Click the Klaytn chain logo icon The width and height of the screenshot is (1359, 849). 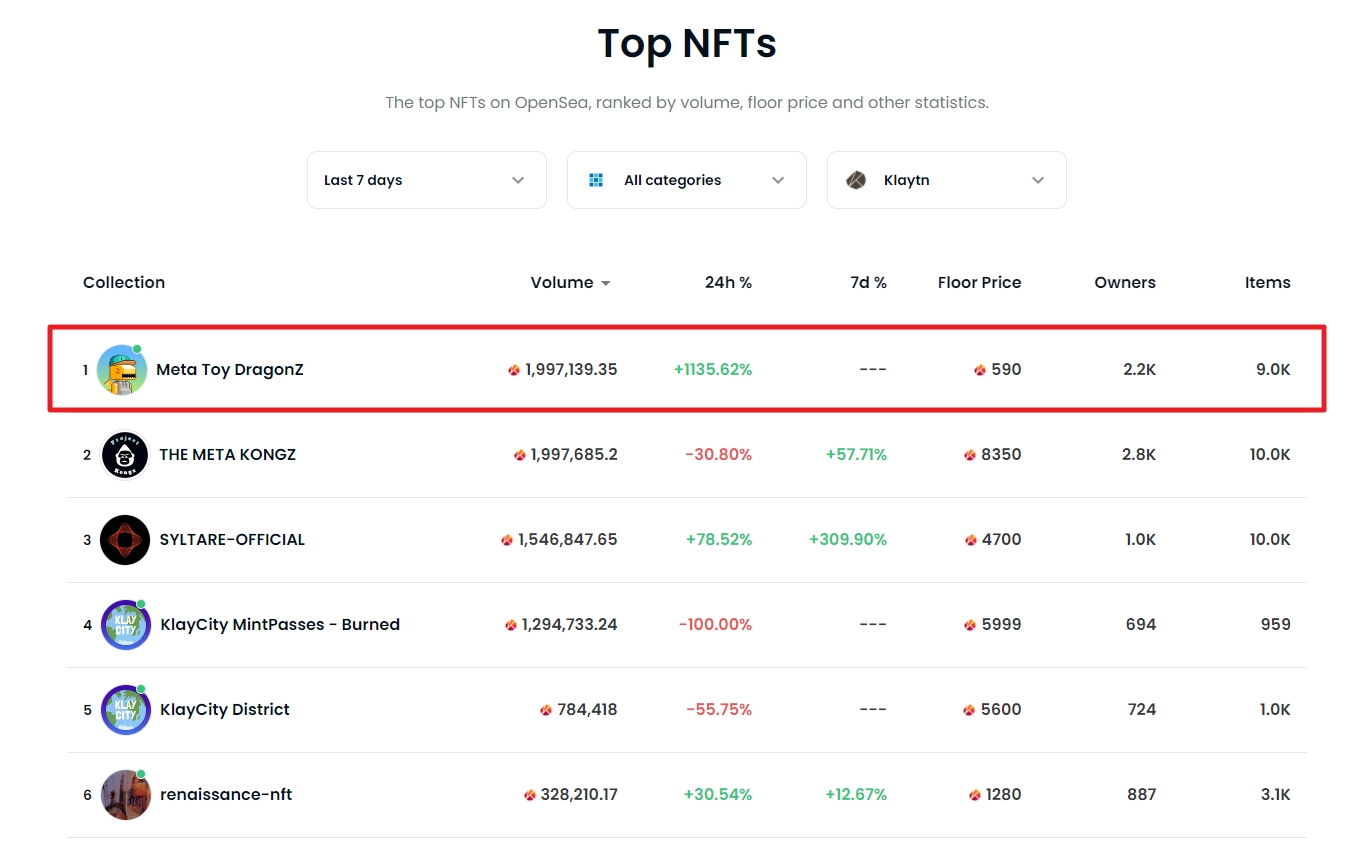click(x=856, y=180)
